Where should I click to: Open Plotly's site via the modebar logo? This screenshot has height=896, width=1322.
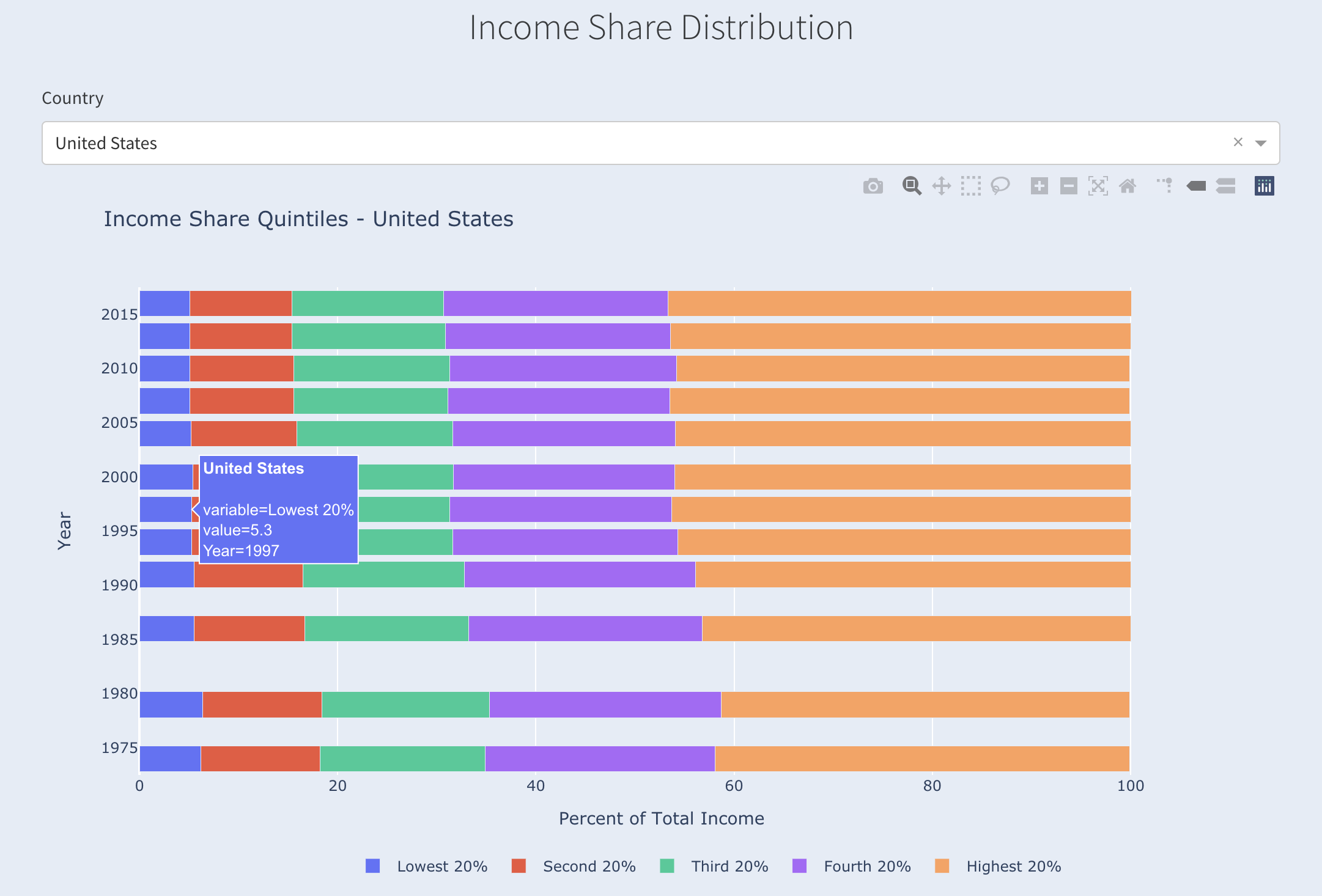click(1264, 186)
